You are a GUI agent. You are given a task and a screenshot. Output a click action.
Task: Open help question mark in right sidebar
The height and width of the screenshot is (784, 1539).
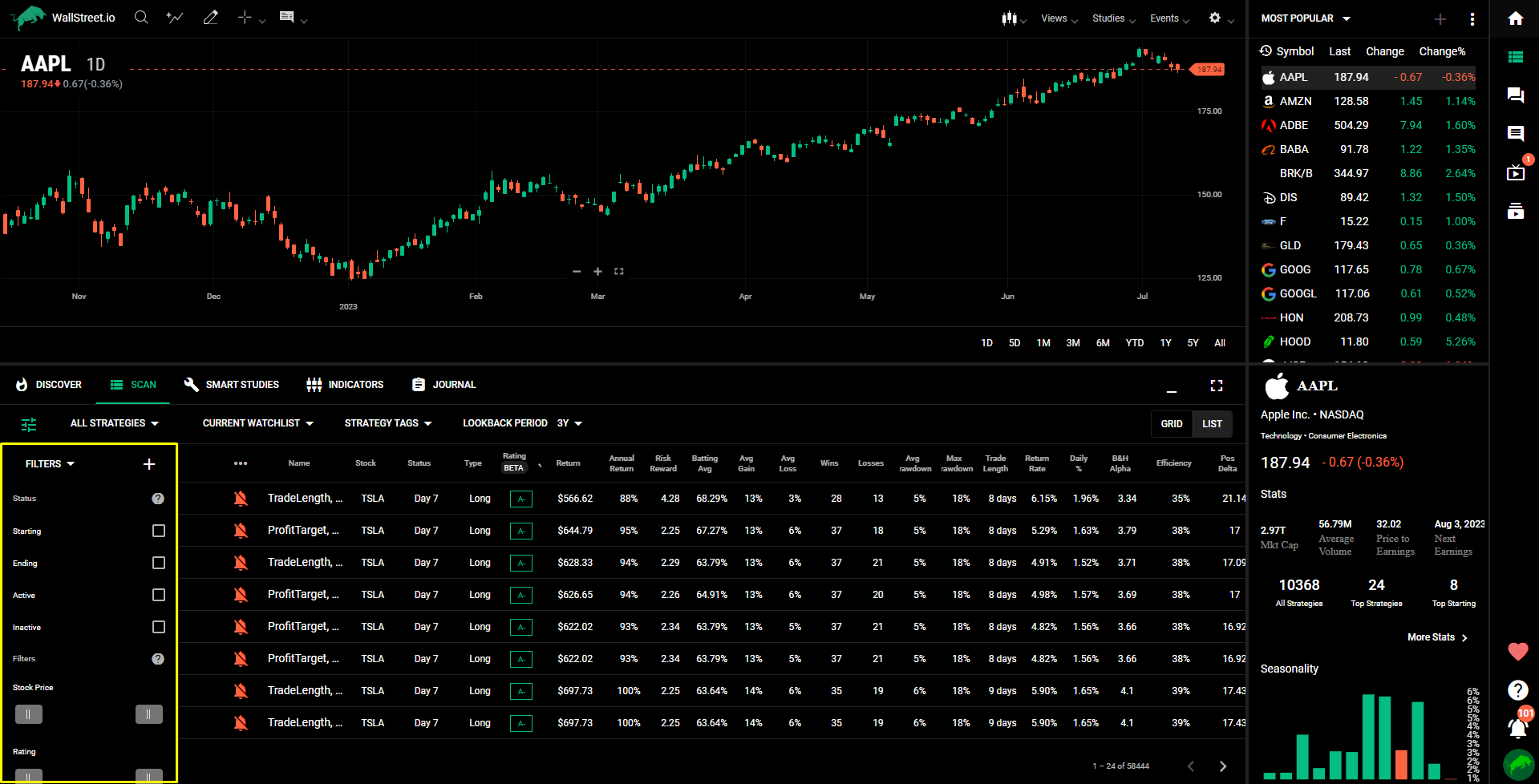tap(1517, 689)
